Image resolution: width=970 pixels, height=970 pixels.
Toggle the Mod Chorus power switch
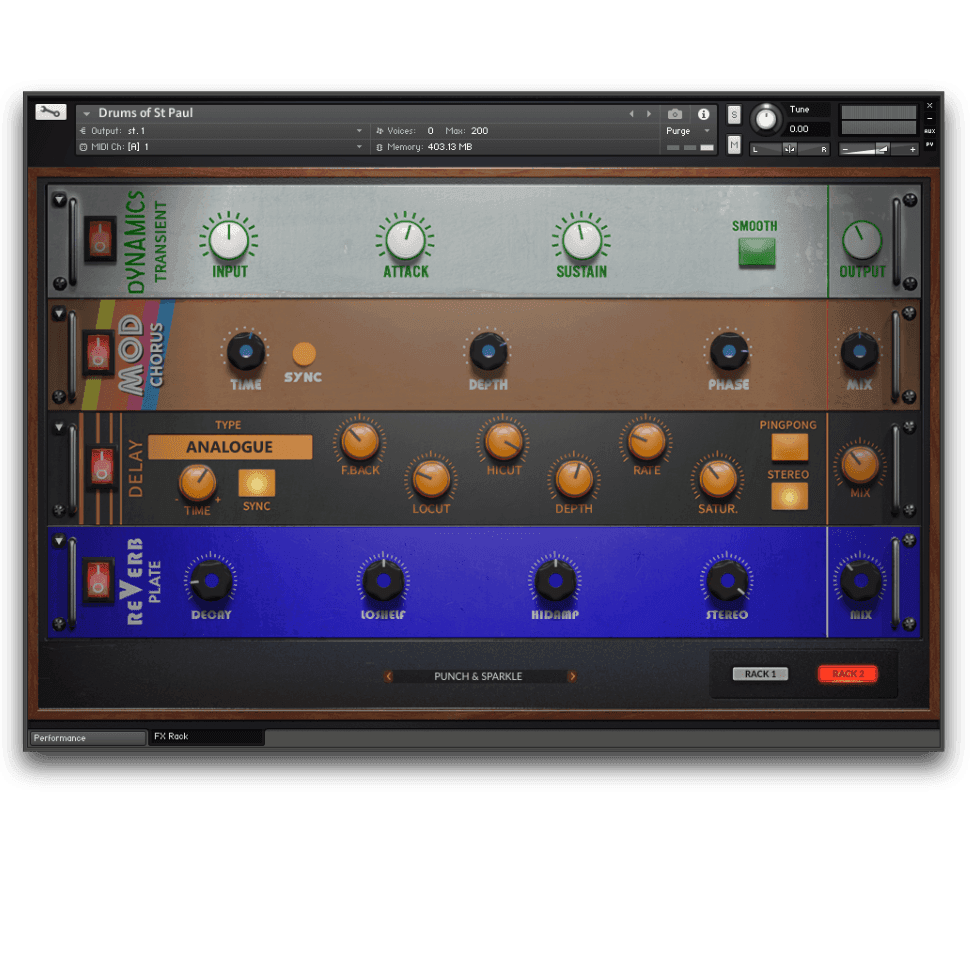click(x=98, y=353)
